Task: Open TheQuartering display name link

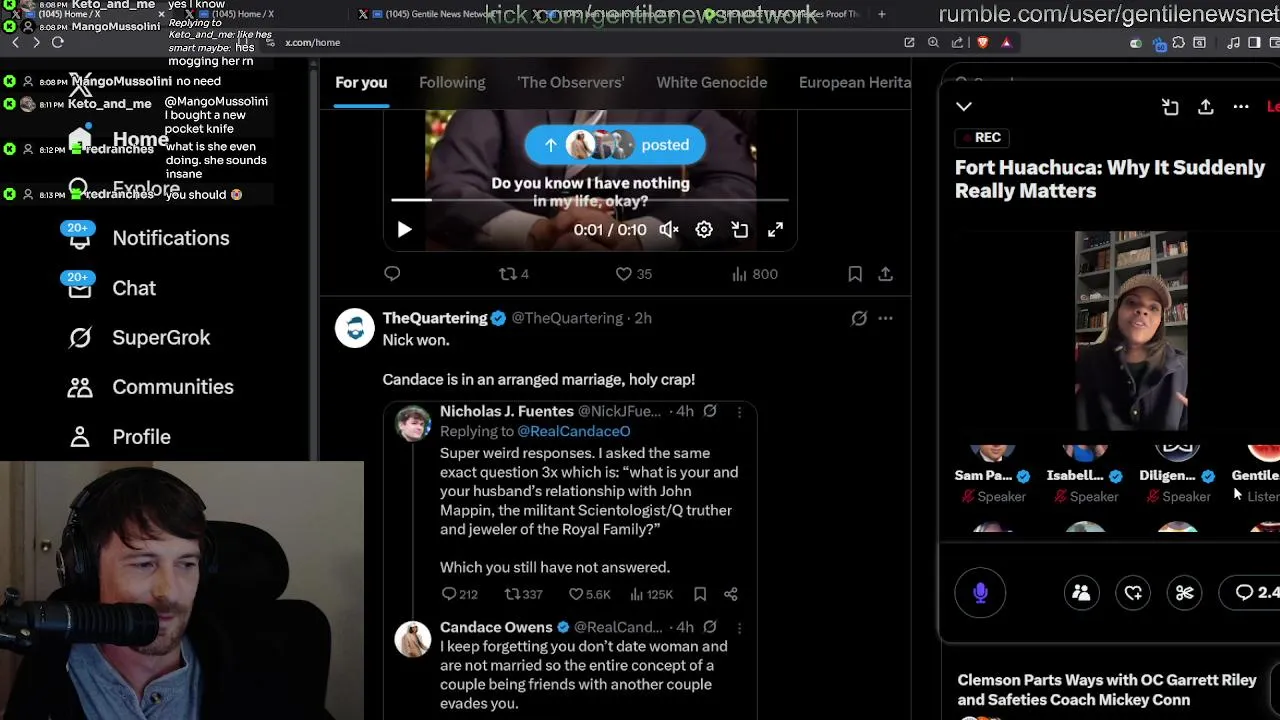Action: [435, 318]
